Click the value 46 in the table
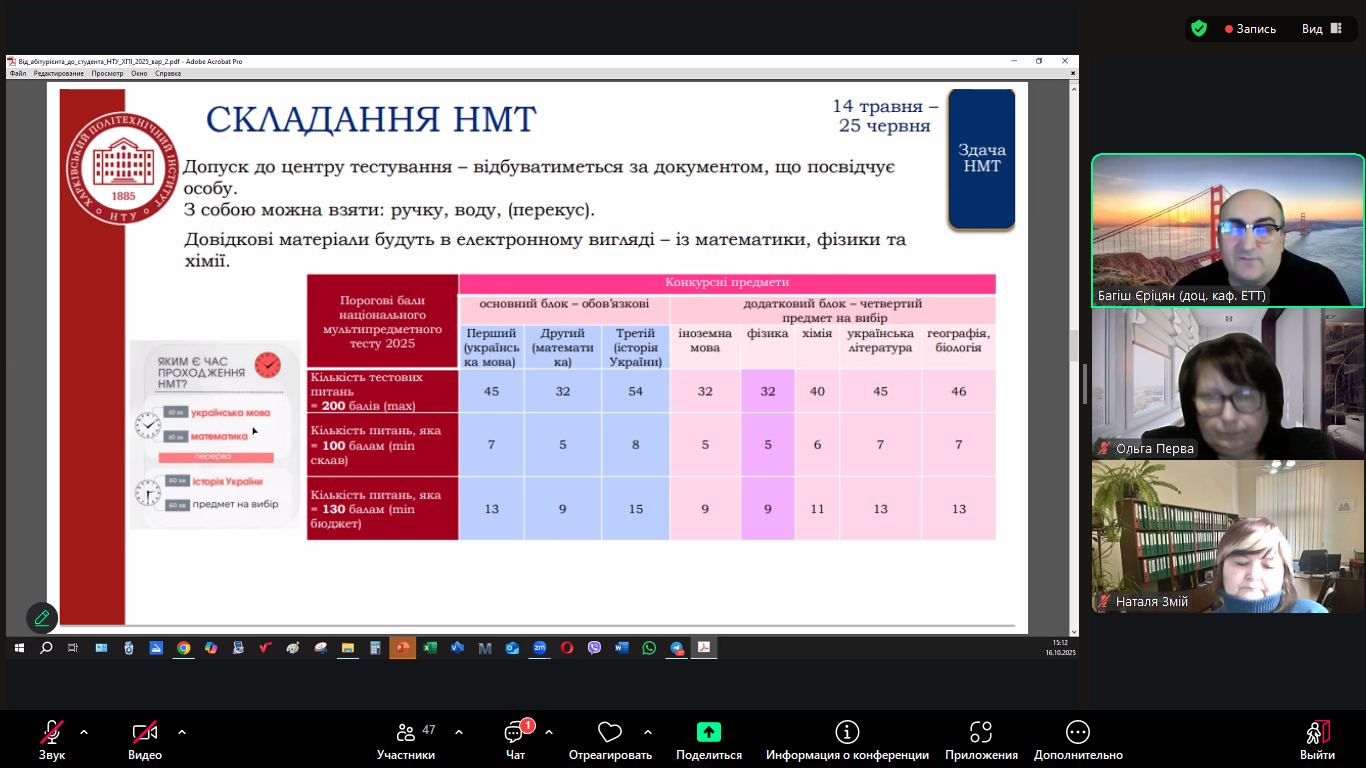 pyautogui.click(x=959, y=391)
